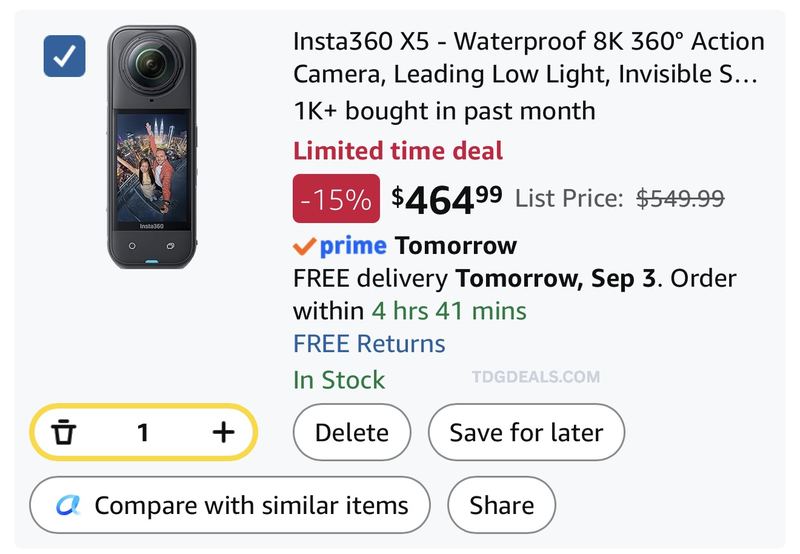Viewport: 800px width, 554px height.
Task: Click the blue AI swirl icon beside Compare
Action: point(68,505)
